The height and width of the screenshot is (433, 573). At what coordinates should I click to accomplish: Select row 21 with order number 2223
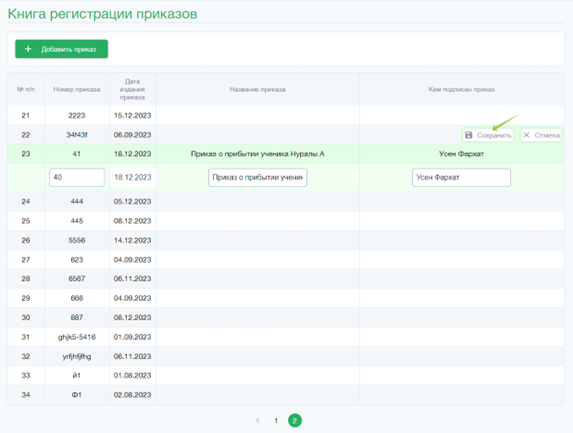pos(286,115)
